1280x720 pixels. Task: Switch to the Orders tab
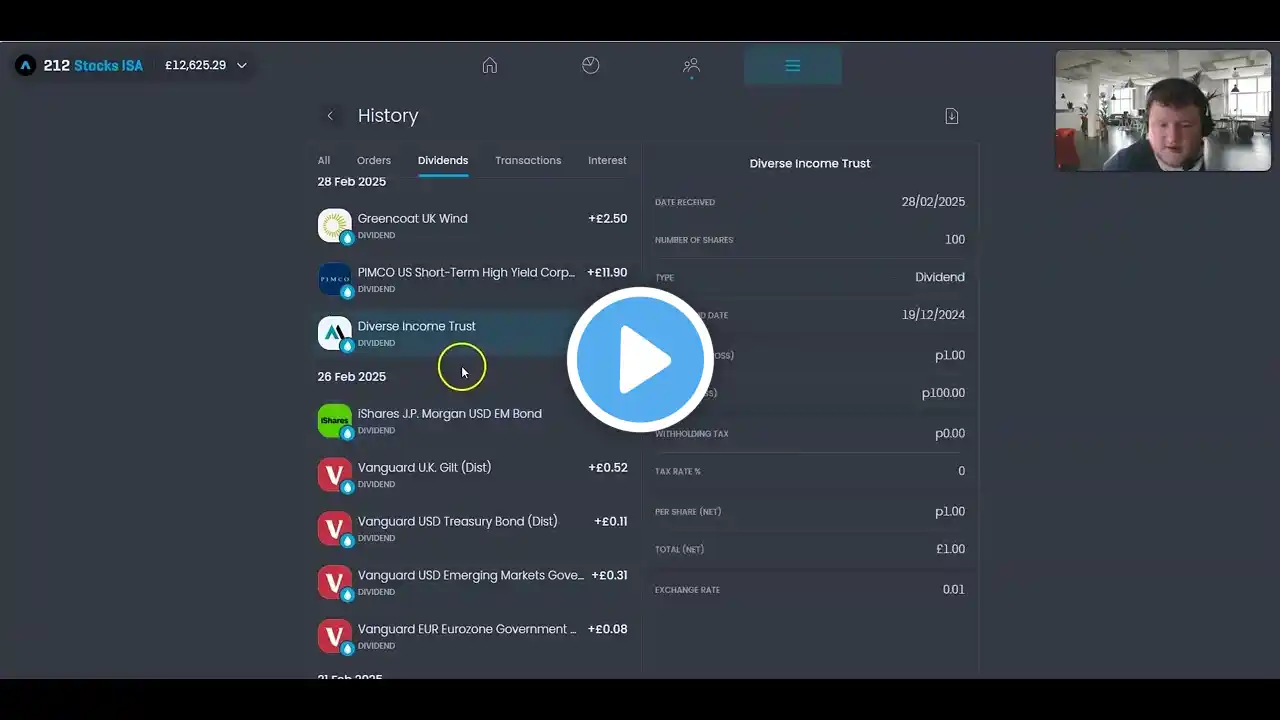click(x=374, y=160)
